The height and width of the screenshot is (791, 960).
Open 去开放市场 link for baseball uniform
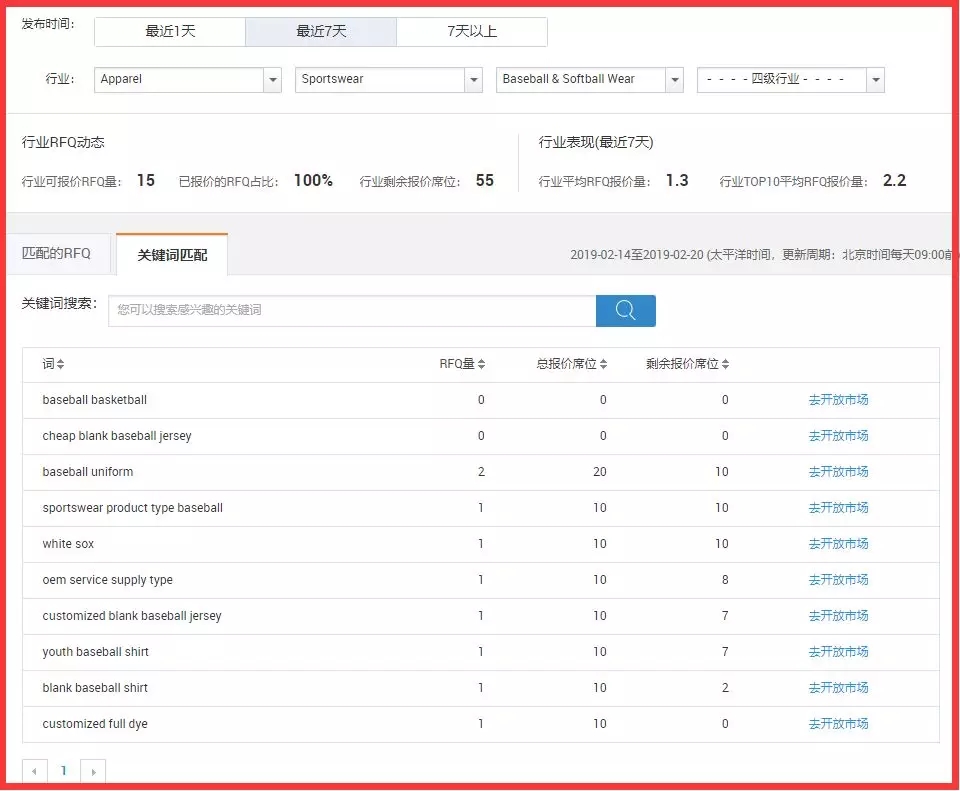point(838,472)
